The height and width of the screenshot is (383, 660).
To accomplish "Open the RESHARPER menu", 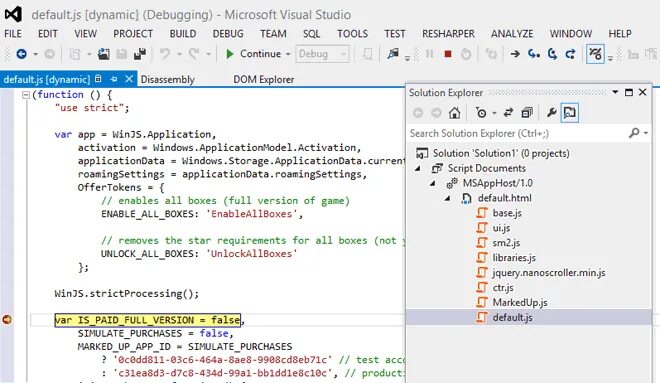I will (448, 34).
